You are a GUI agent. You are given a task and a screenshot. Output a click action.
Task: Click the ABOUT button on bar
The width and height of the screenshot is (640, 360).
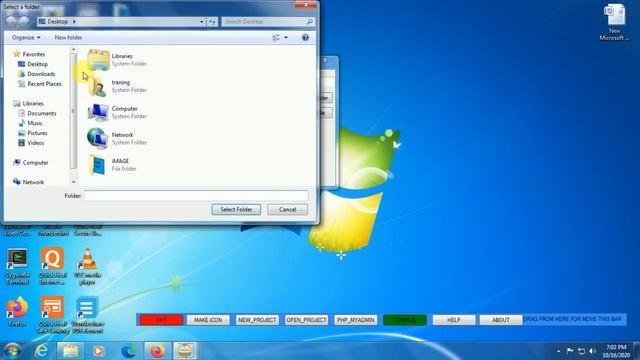click(x=501, y=320)
